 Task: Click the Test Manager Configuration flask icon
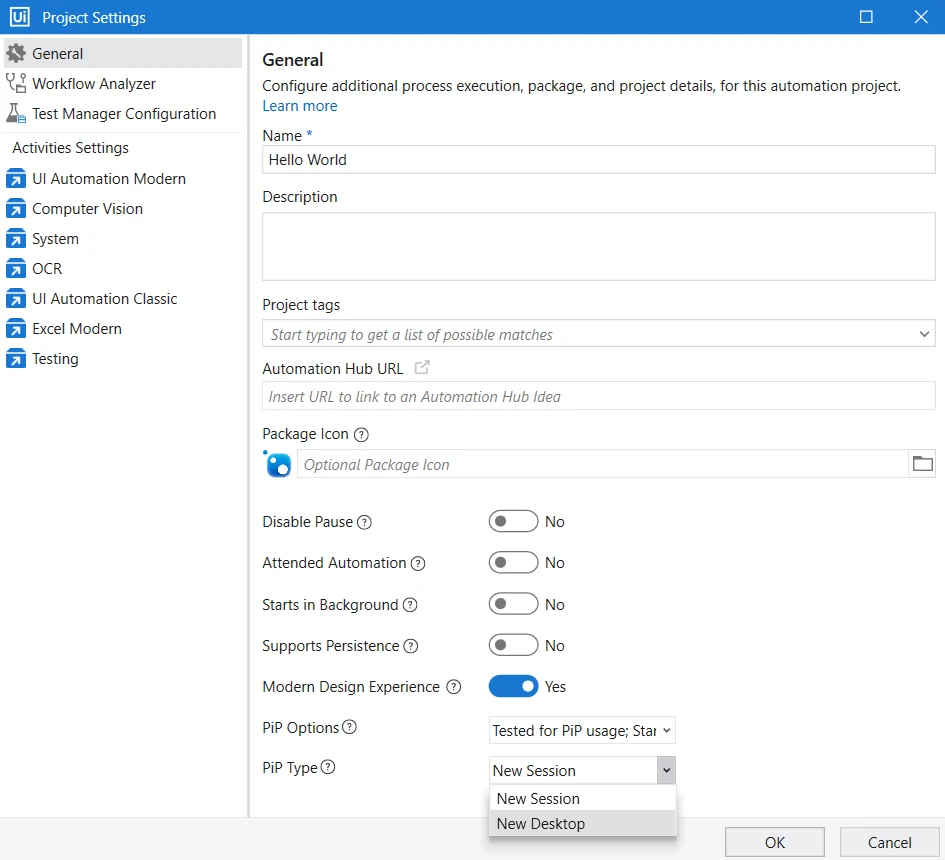16,113
